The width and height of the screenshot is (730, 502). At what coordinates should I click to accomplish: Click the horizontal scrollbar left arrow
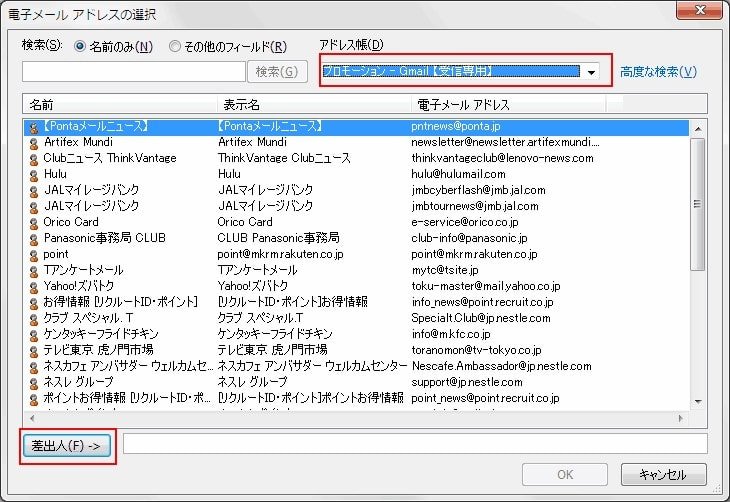pyautogui.click(x=32, y=418)
